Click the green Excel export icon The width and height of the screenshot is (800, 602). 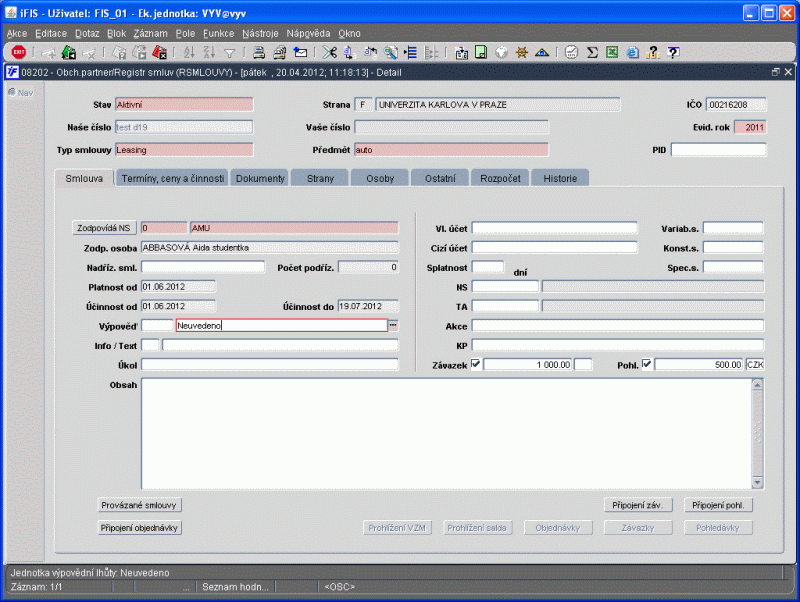pos(612,52)
